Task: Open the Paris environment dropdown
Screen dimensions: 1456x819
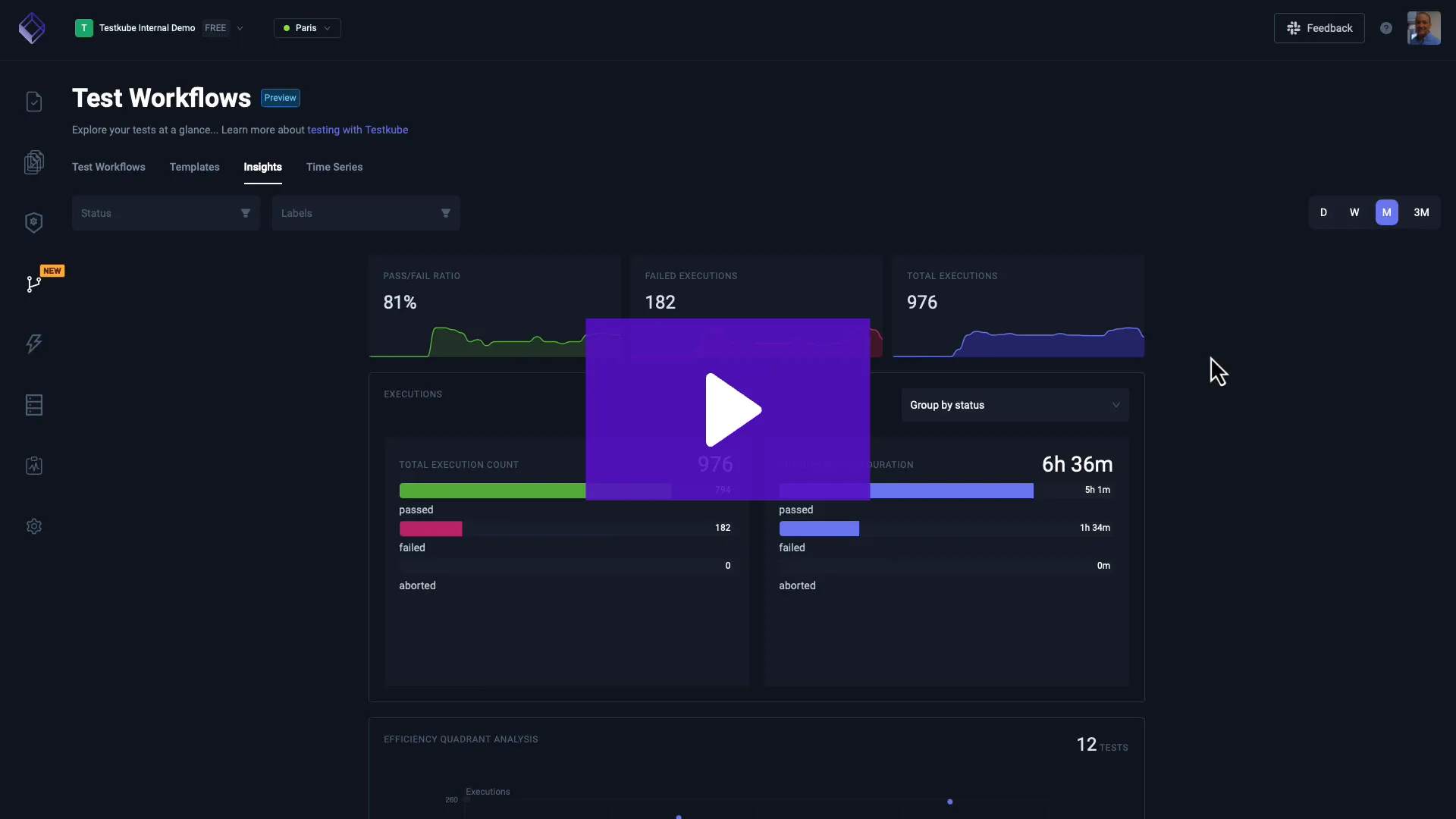Action: click(x=307, y=28)
